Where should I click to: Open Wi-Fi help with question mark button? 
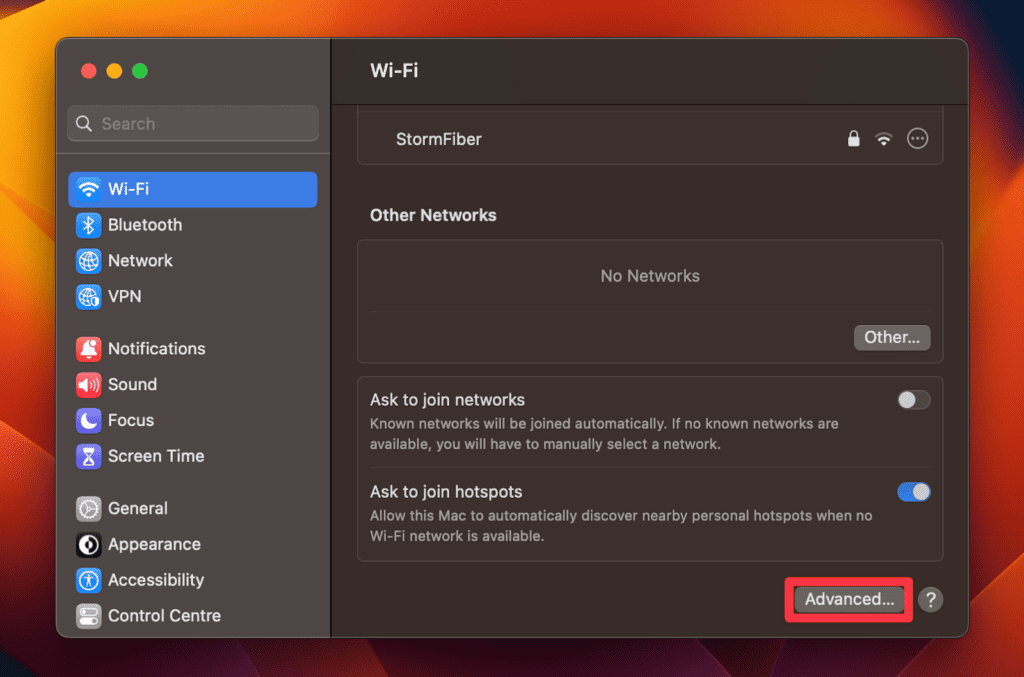[x=930, y=600]
